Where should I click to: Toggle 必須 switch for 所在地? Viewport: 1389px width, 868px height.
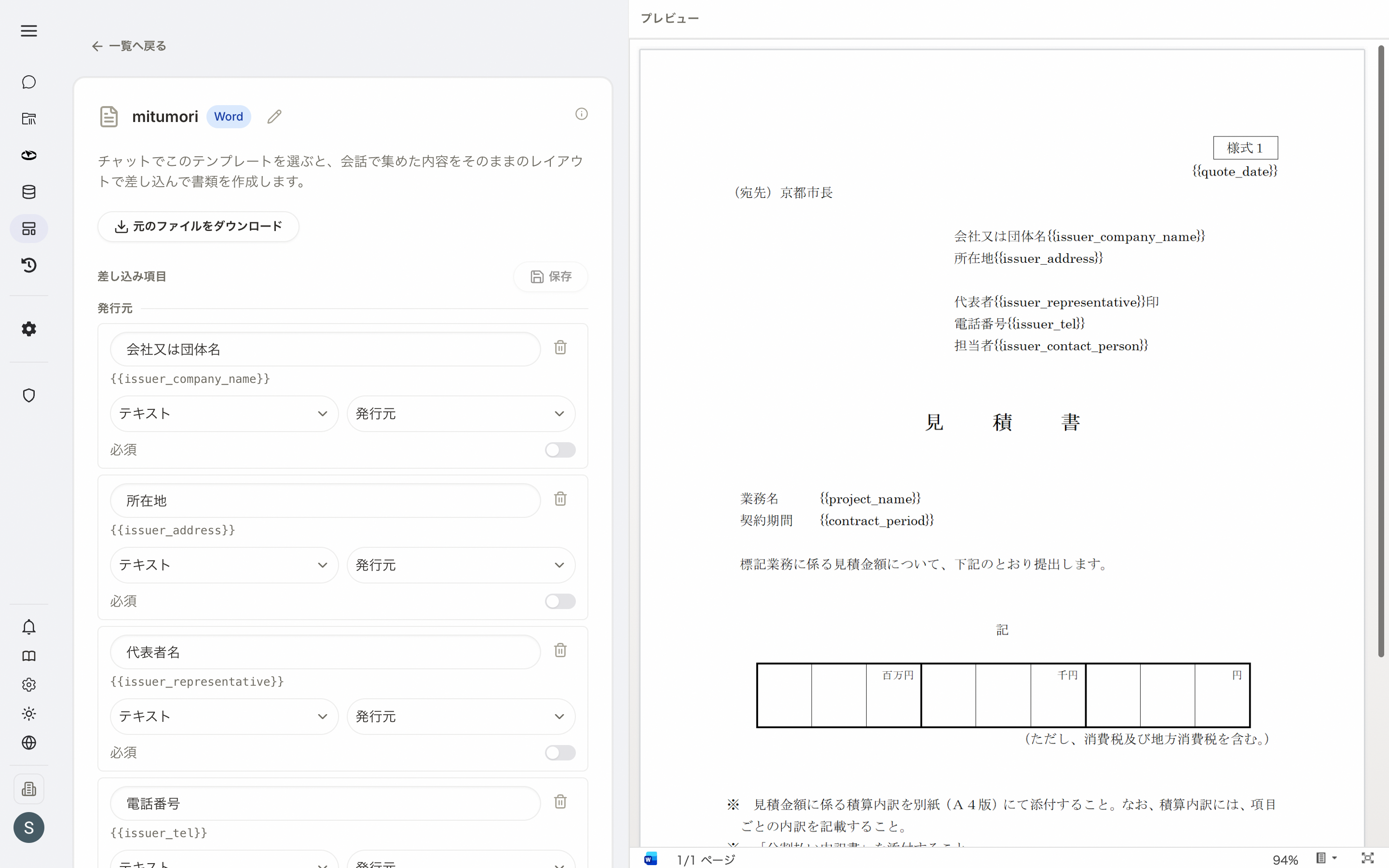click(560, 601)
